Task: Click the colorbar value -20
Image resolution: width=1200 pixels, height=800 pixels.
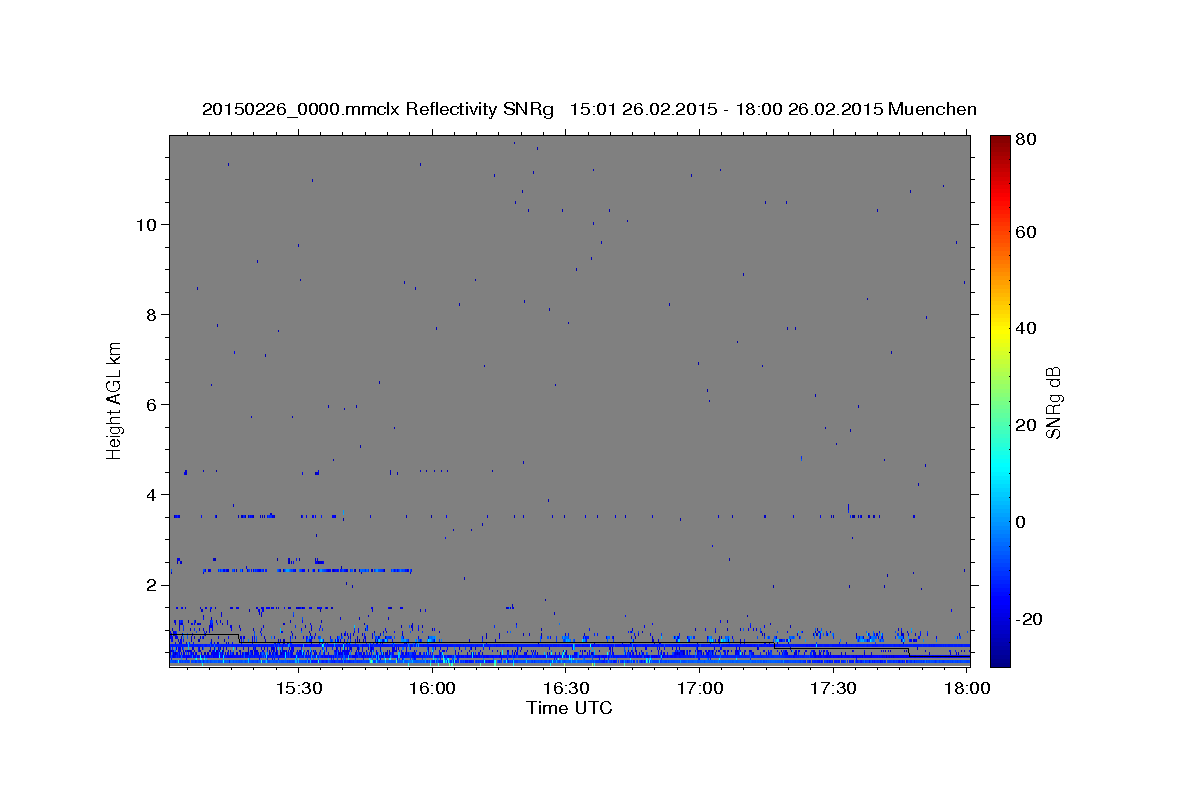Action: 1029,619
